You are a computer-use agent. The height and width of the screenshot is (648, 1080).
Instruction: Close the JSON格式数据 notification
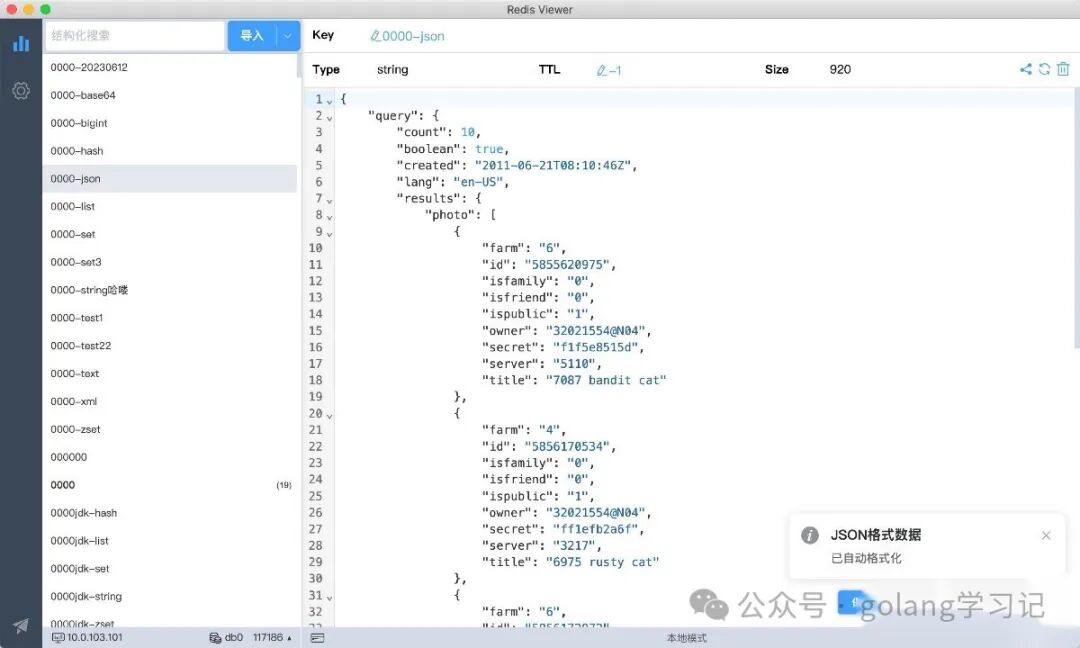pyautogui.click(x=1046, y=535)
